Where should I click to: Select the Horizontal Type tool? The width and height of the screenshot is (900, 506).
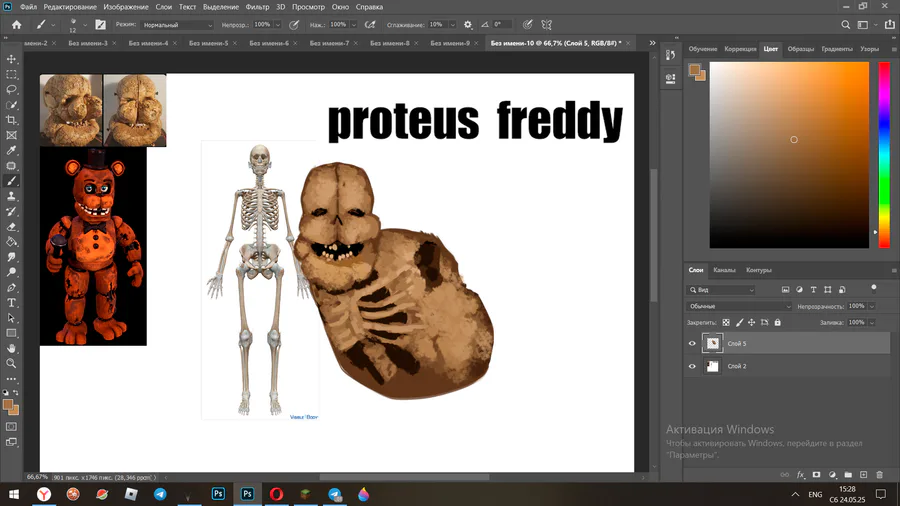[x=11, y=302]
